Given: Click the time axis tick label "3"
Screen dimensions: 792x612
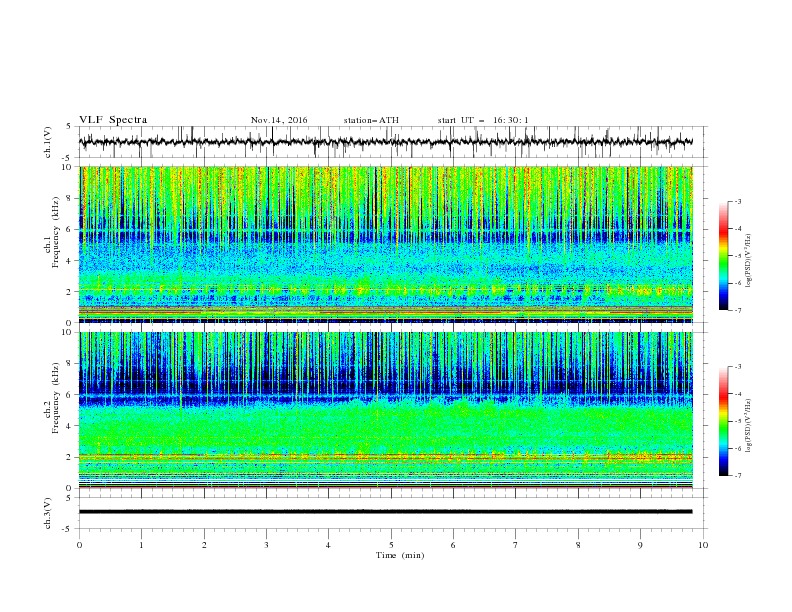Looking at the screenshot, I should pos(266,545).
